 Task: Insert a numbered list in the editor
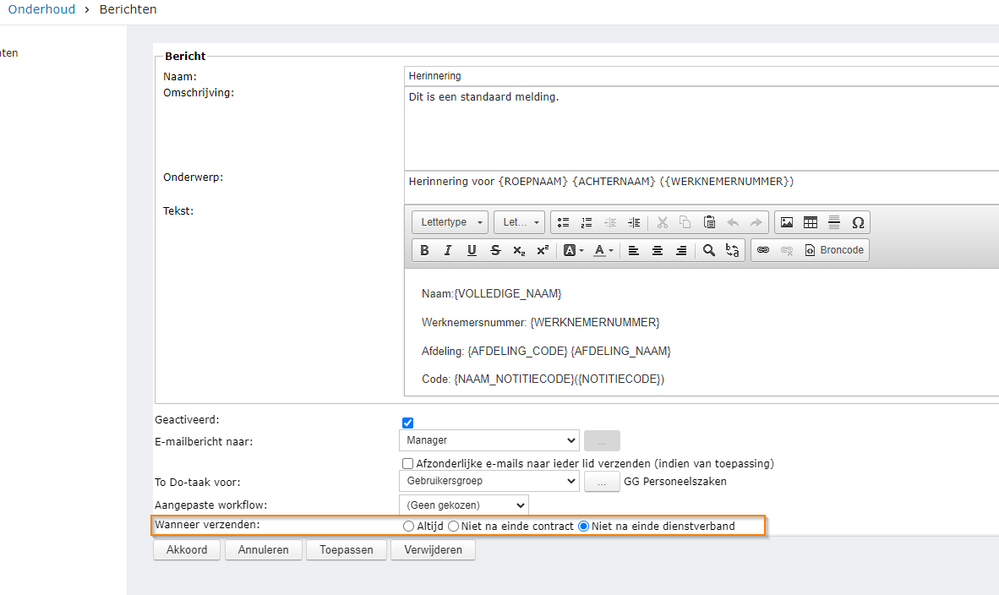587,222
